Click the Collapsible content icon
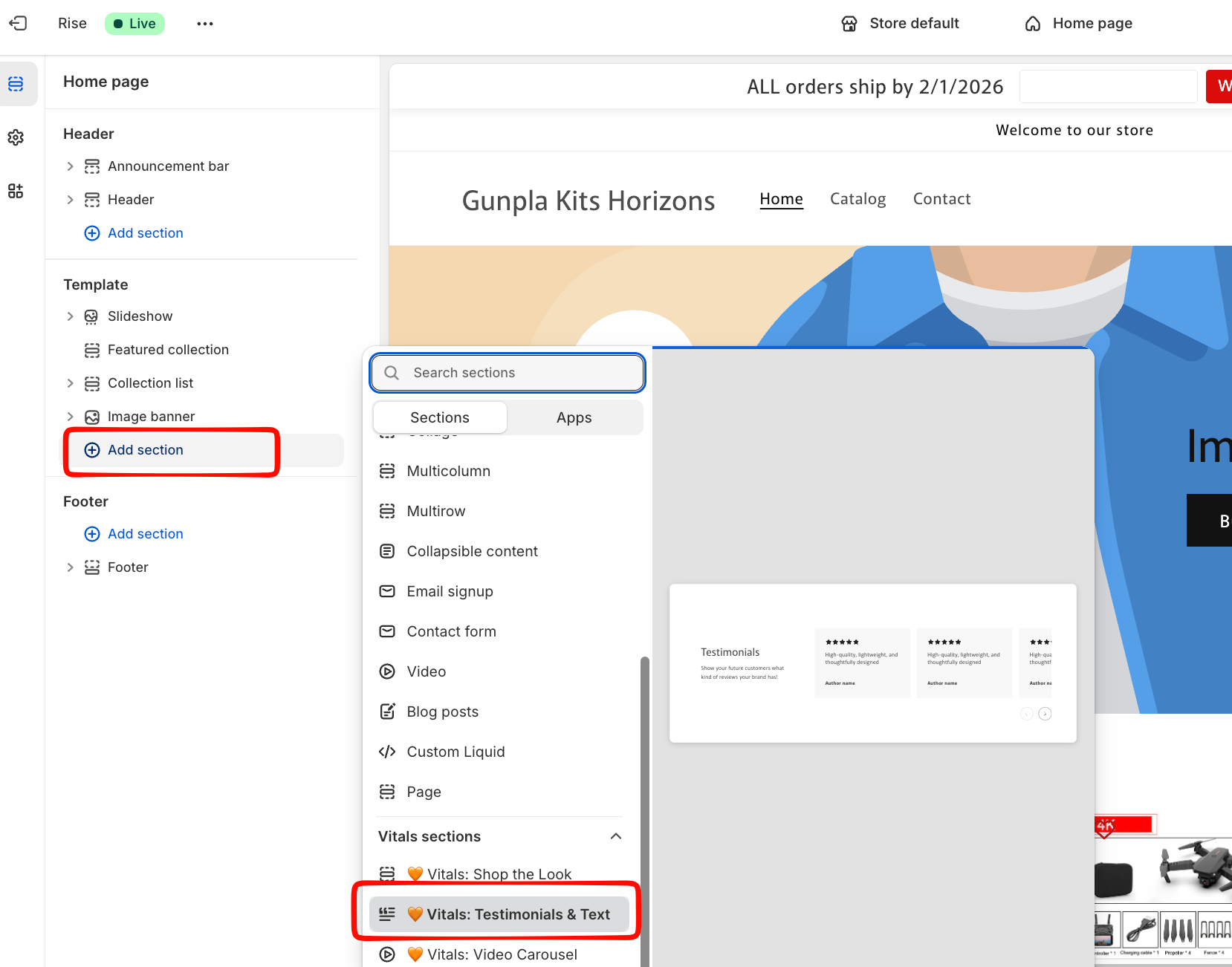This screenshot has height=967, width=1232. (x=387, y=551)
